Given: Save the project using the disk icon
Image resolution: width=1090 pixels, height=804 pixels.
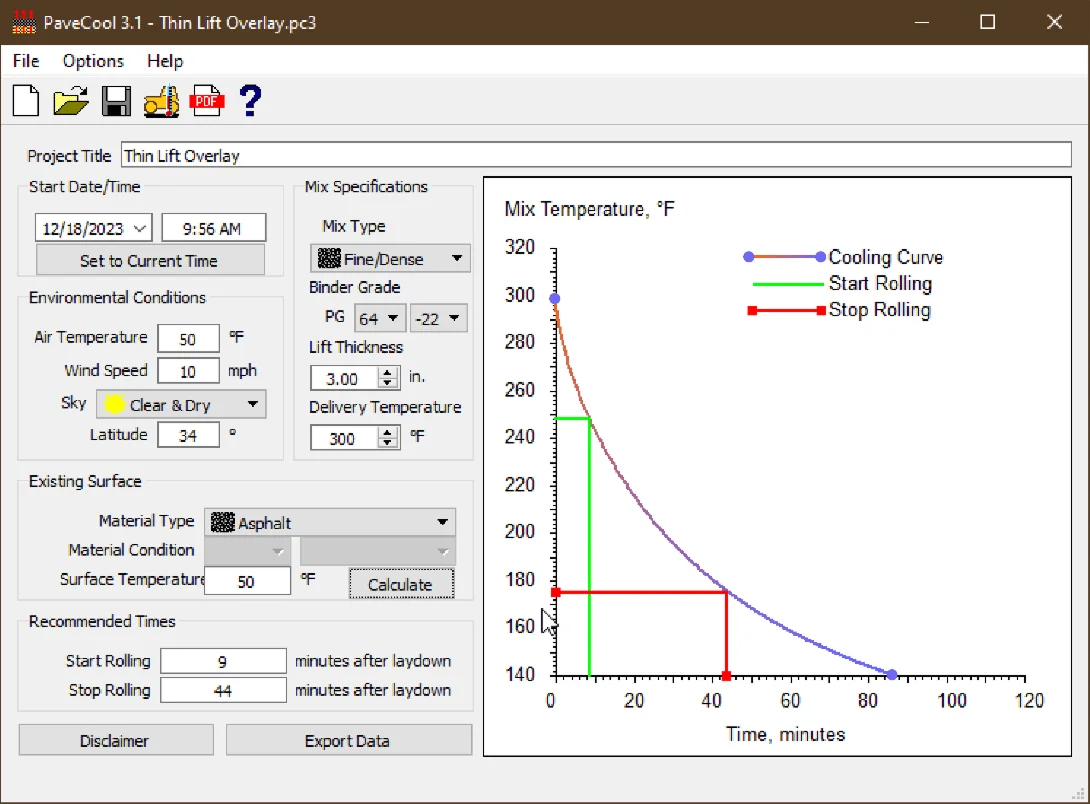Looking at the screenshot, I should (116, 100).
